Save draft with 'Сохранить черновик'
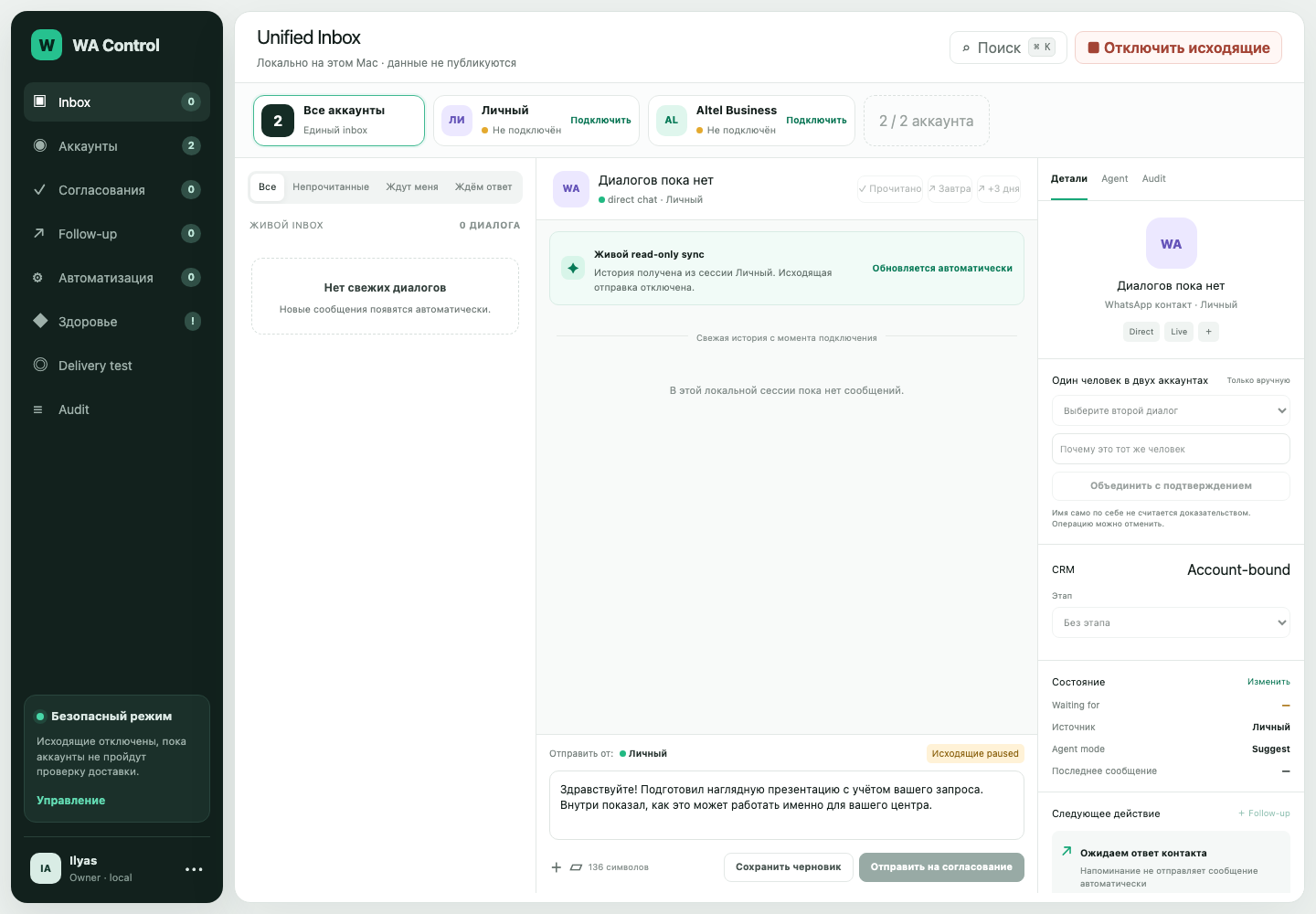Viewport: 1316px width, 914px height. pyautogui.click(x=789, y=867)
